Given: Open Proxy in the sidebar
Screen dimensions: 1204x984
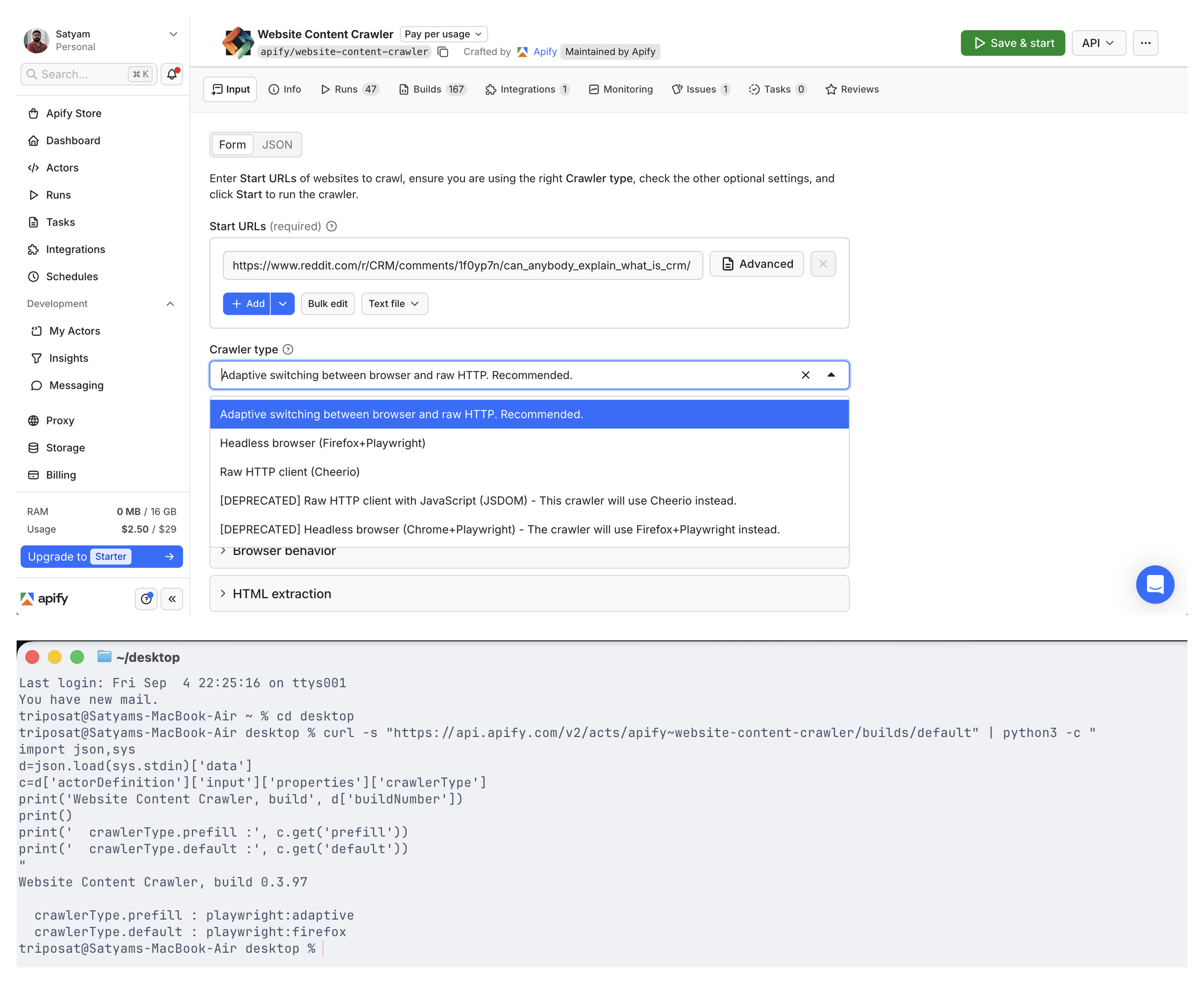Looking at the screenshot, I should coord(60,421).
